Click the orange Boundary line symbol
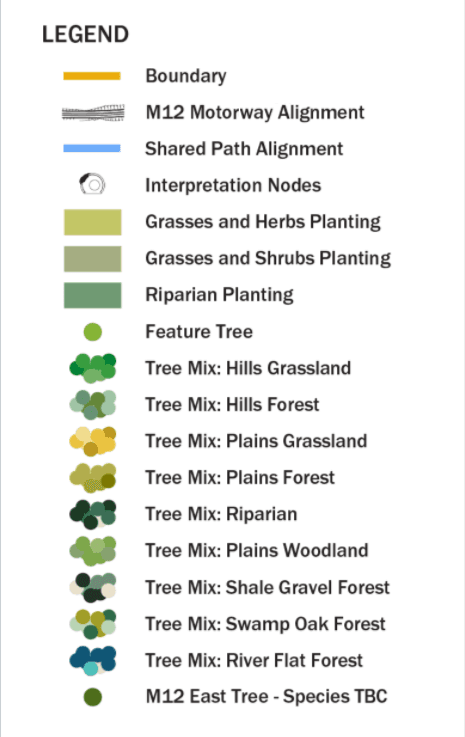This screenshot has height=737, width=465. coord(92,76)
